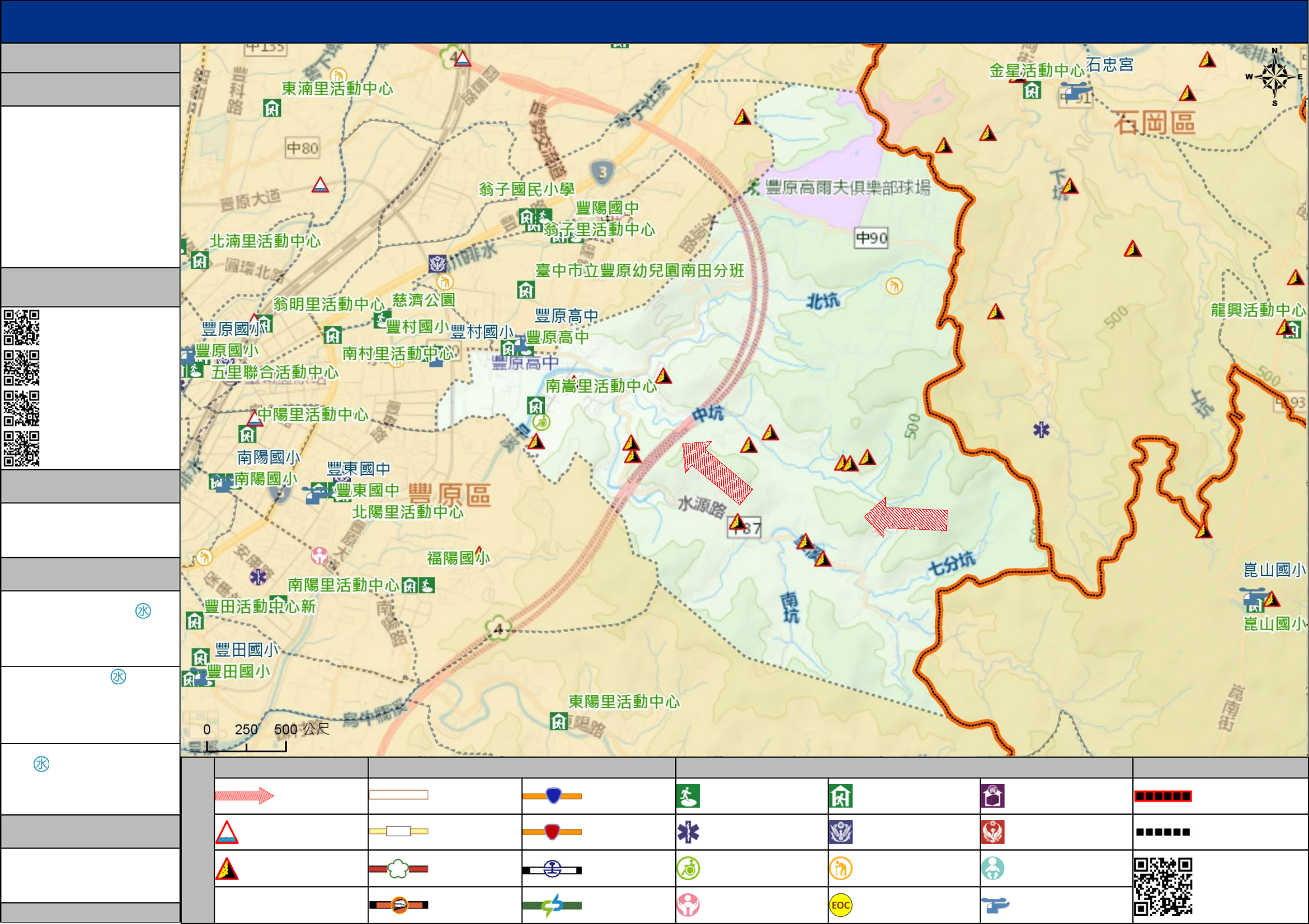Click the 北坑 stream label
This screenshot has width=1309, height=924.
(823, 301)
